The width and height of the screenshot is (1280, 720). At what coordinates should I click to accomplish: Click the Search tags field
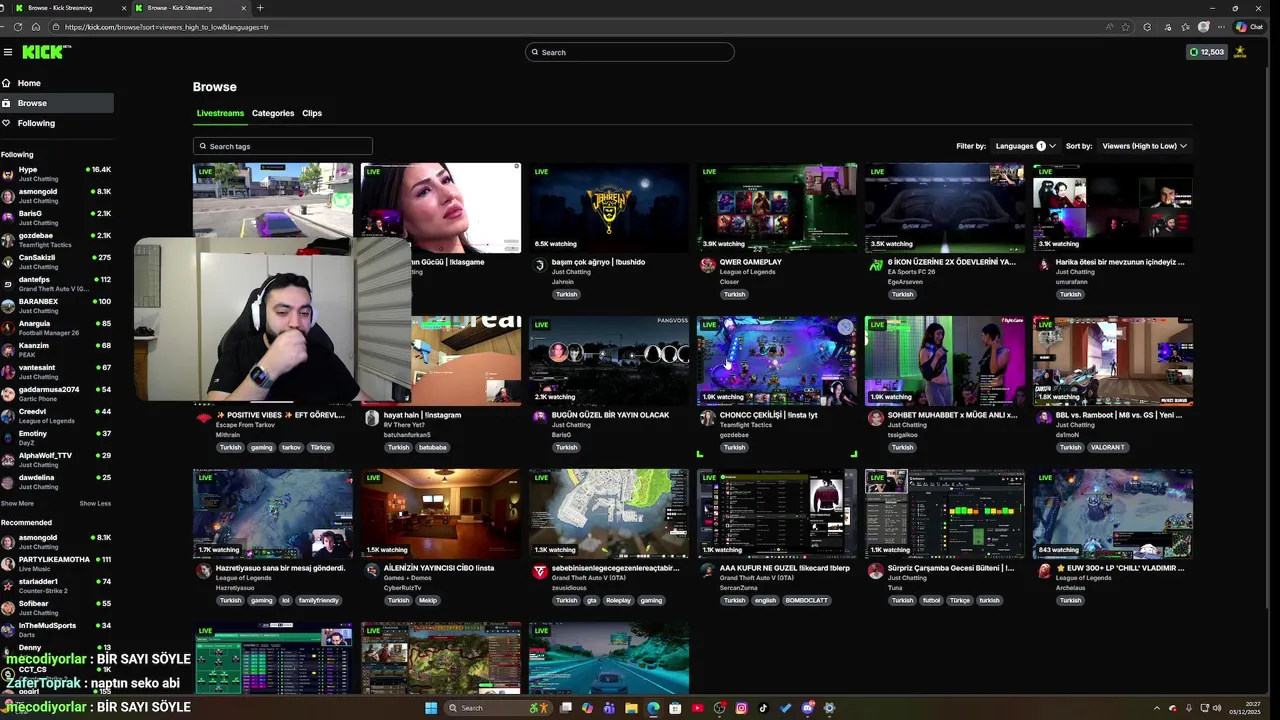coord(283,146)
